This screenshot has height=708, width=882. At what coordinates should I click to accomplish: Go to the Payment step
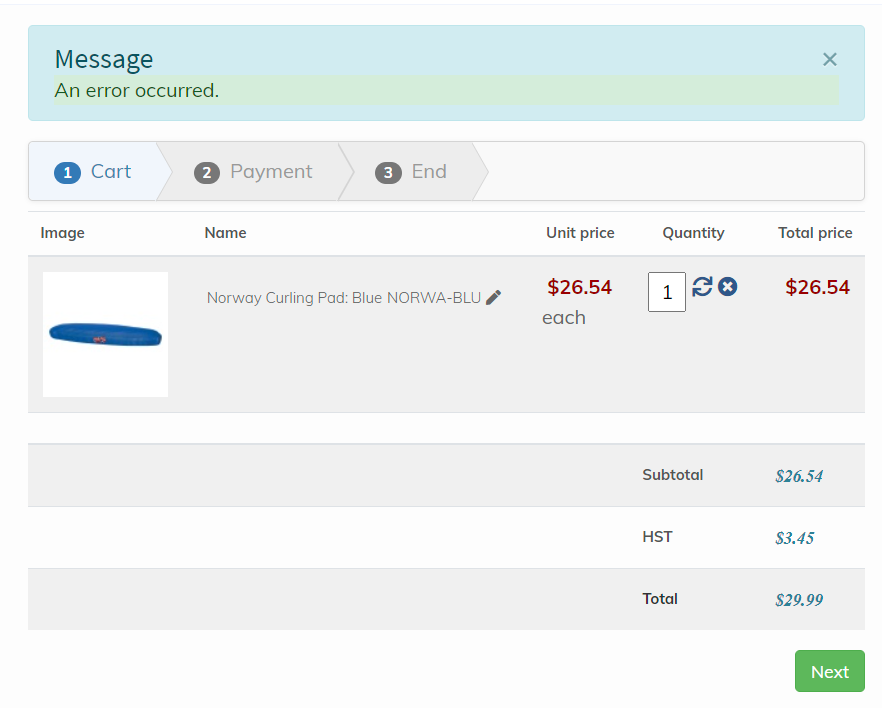[254, 172]
